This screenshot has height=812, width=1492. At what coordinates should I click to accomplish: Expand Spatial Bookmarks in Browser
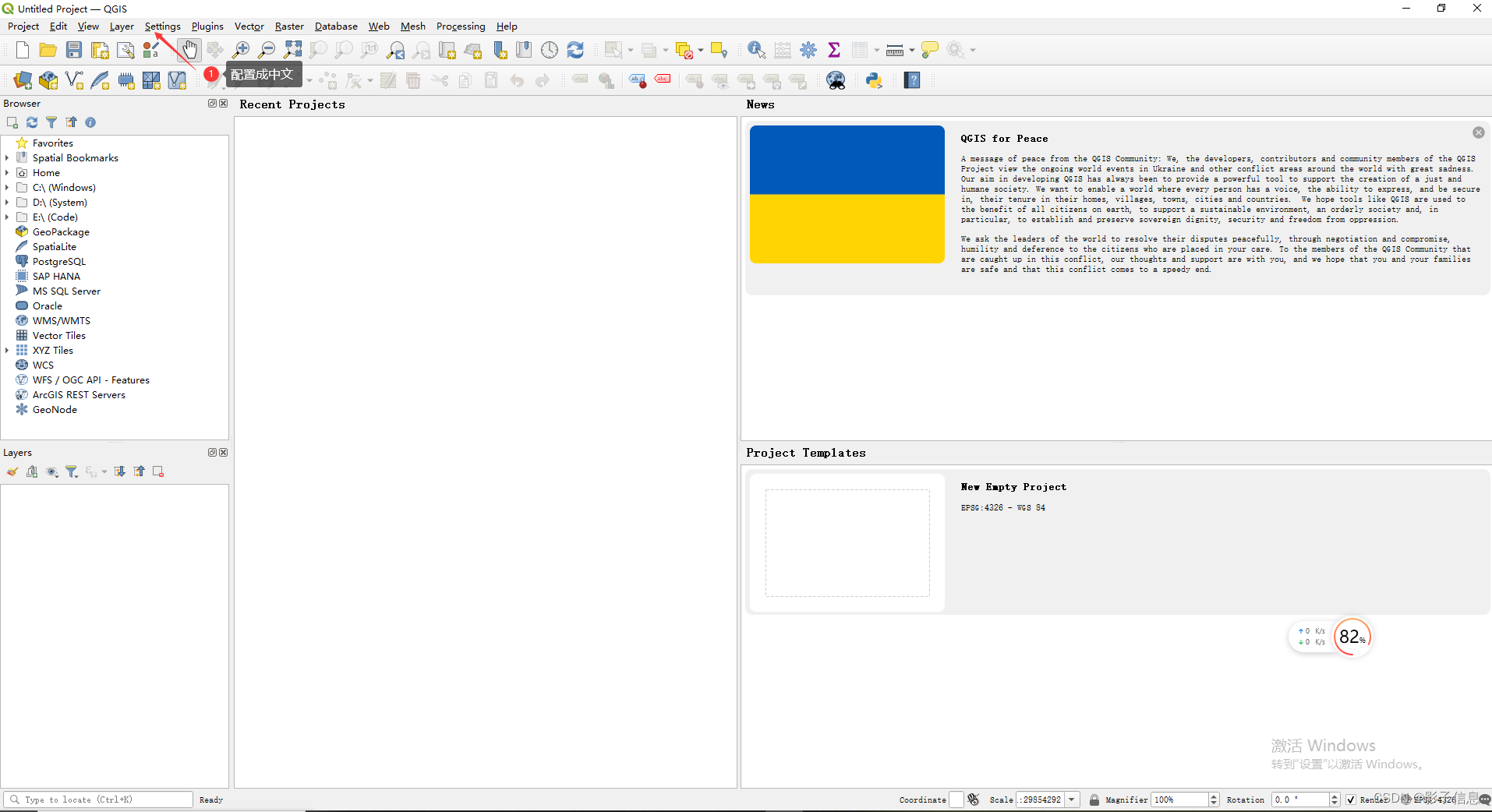7,158
